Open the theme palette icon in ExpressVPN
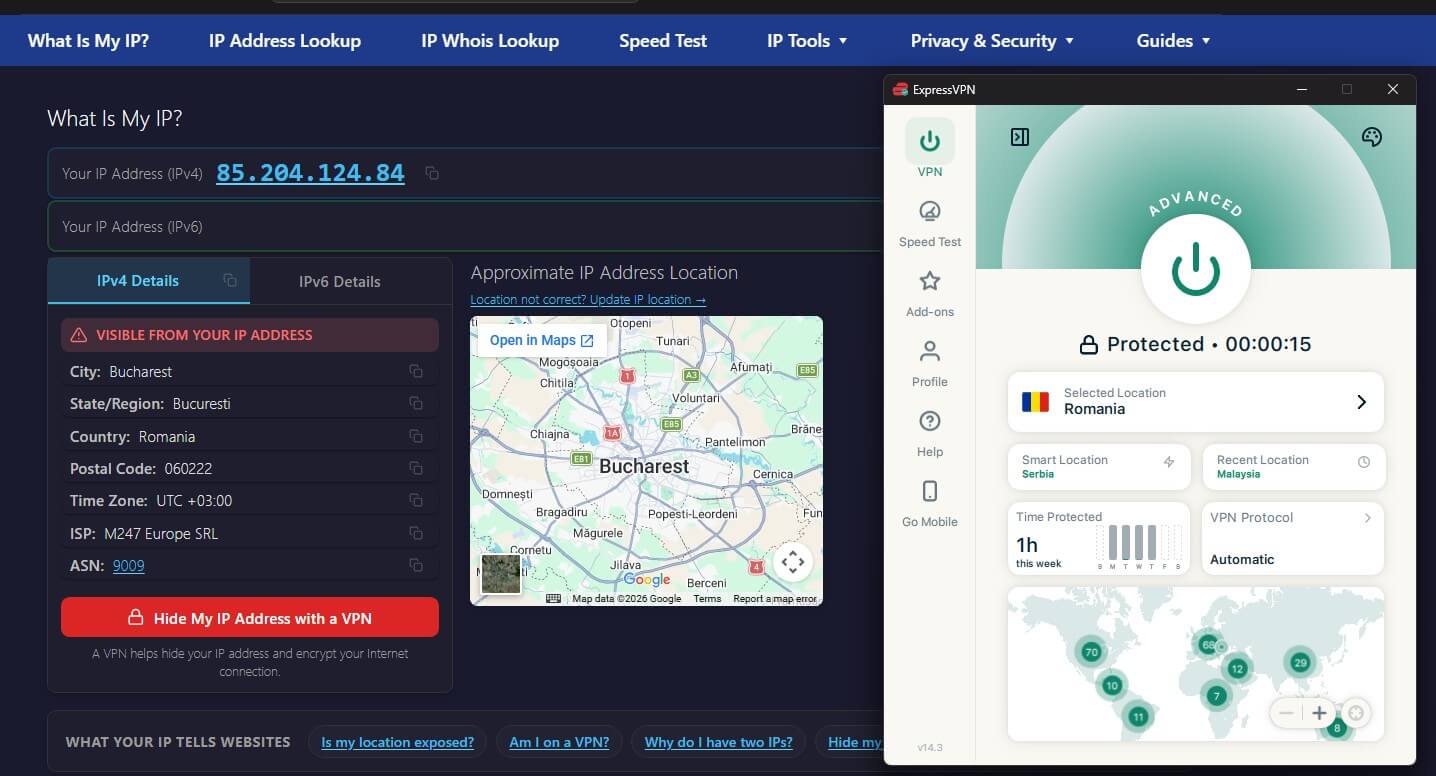Image resolution: width=1436 pixels, height=776 pixels. (x=1372, y=137)
